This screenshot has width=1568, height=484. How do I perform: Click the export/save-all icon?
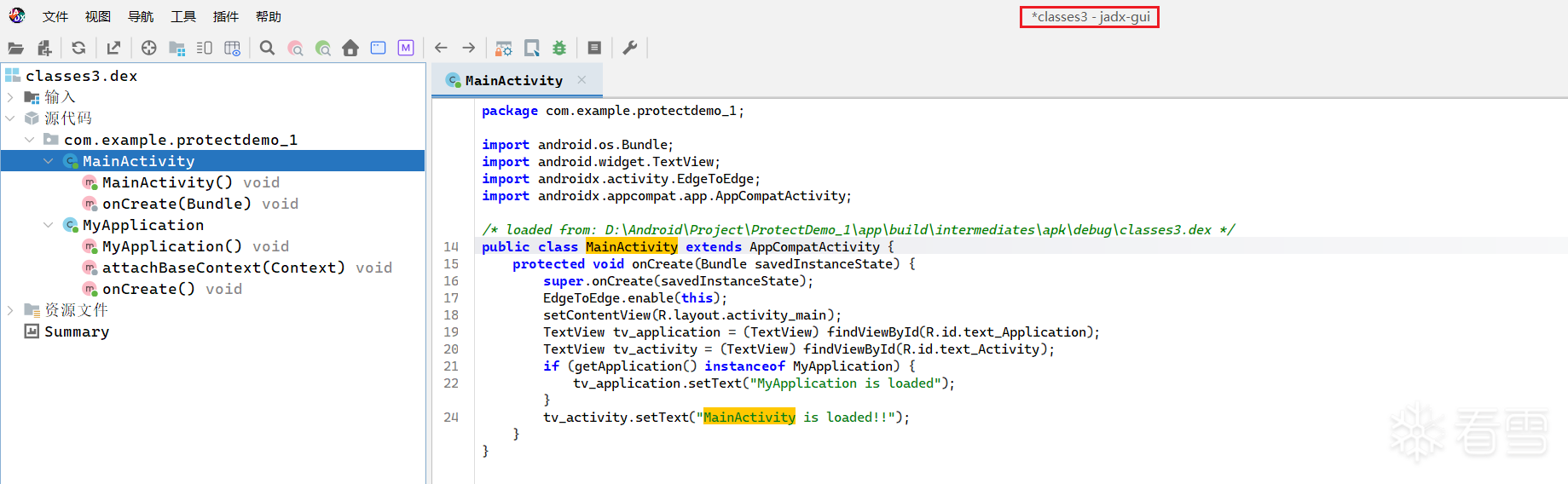(x=113, y=49)
